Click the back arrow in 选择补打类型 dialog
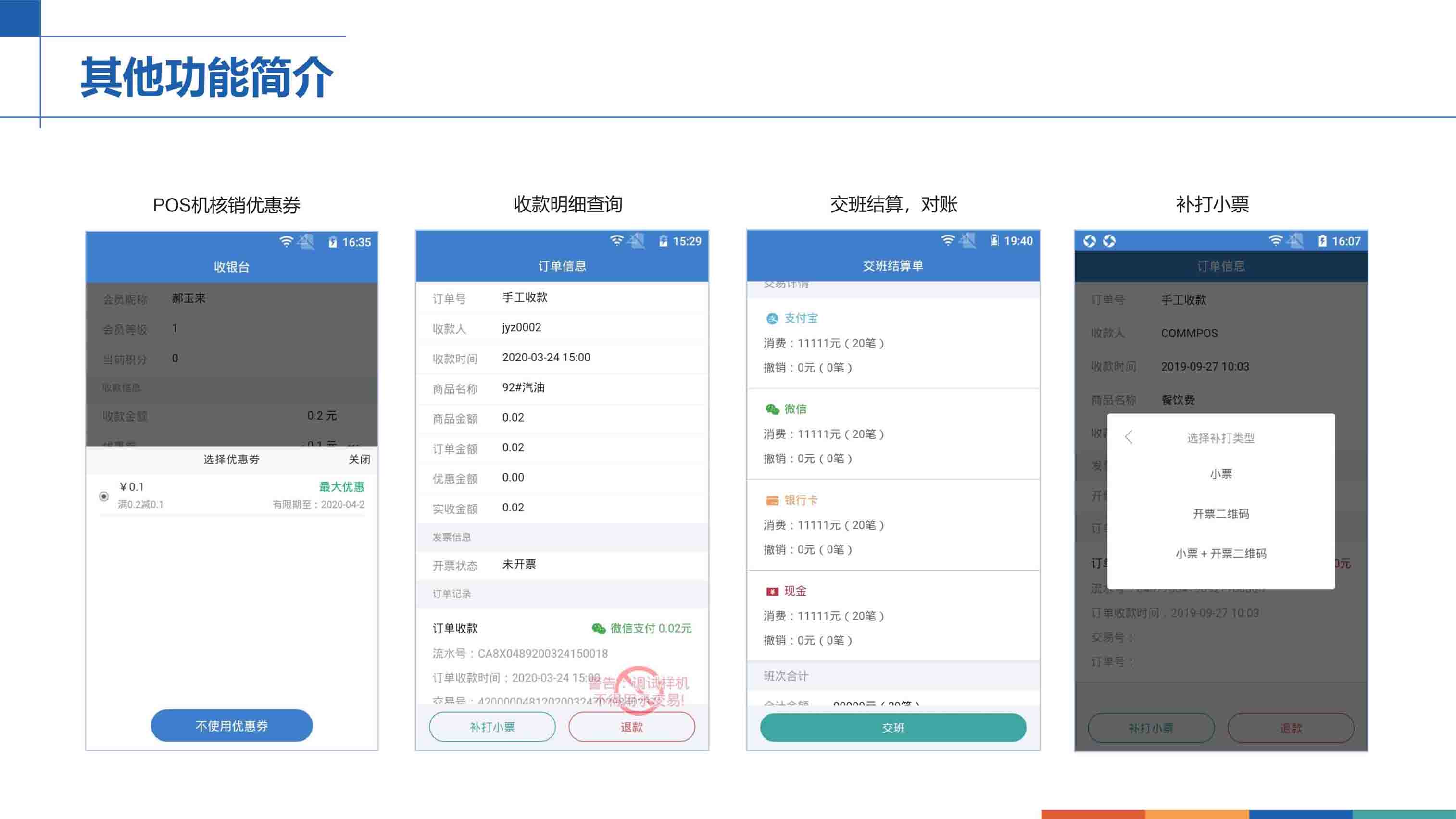 pos(1129,437)
